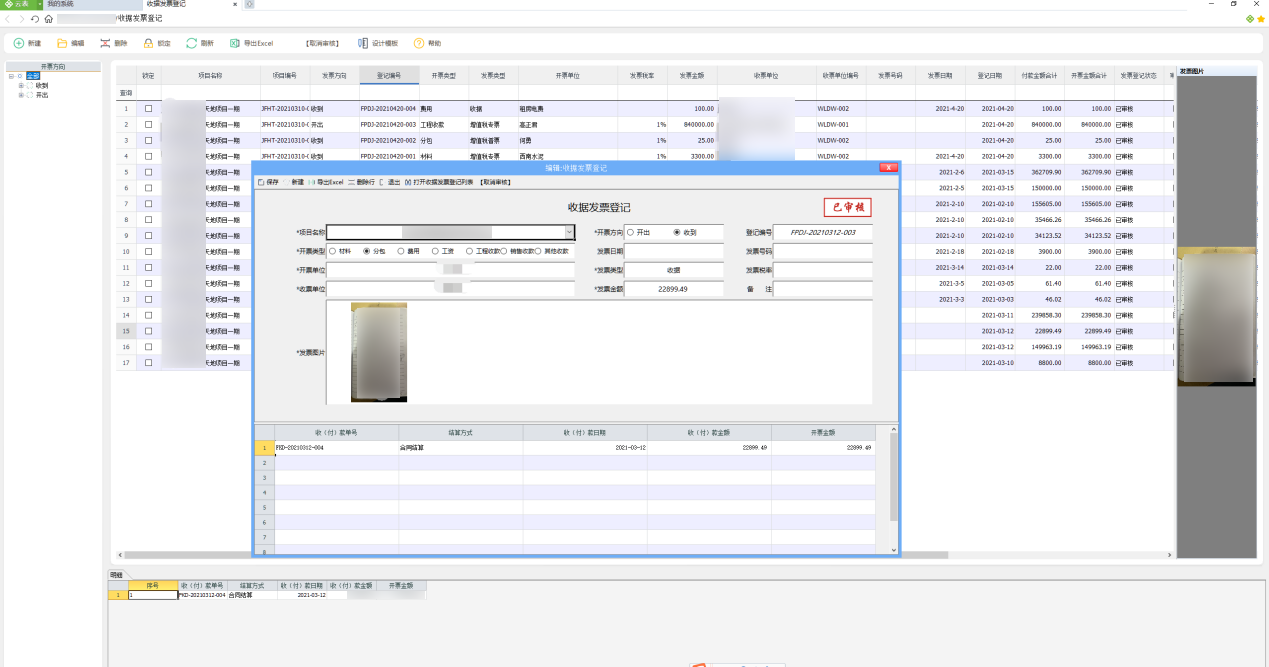
Task: Select the 开出 radio button in dialog
Action: tap(630, 232)
